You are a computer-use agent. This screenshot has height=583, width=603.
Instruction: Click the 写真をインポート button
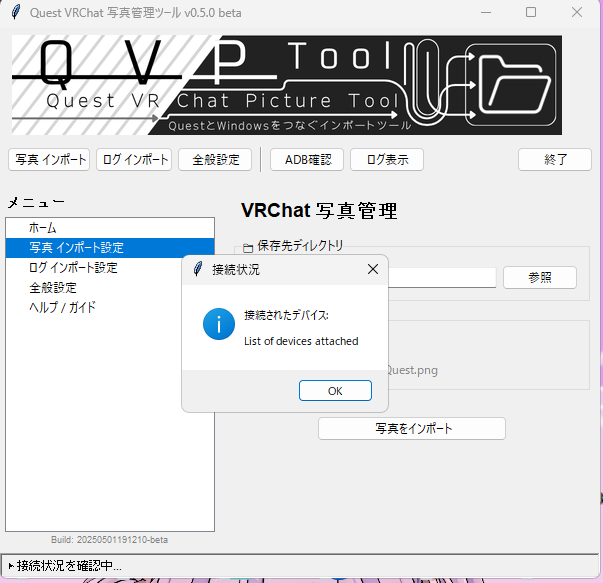(x=412, y=428)
